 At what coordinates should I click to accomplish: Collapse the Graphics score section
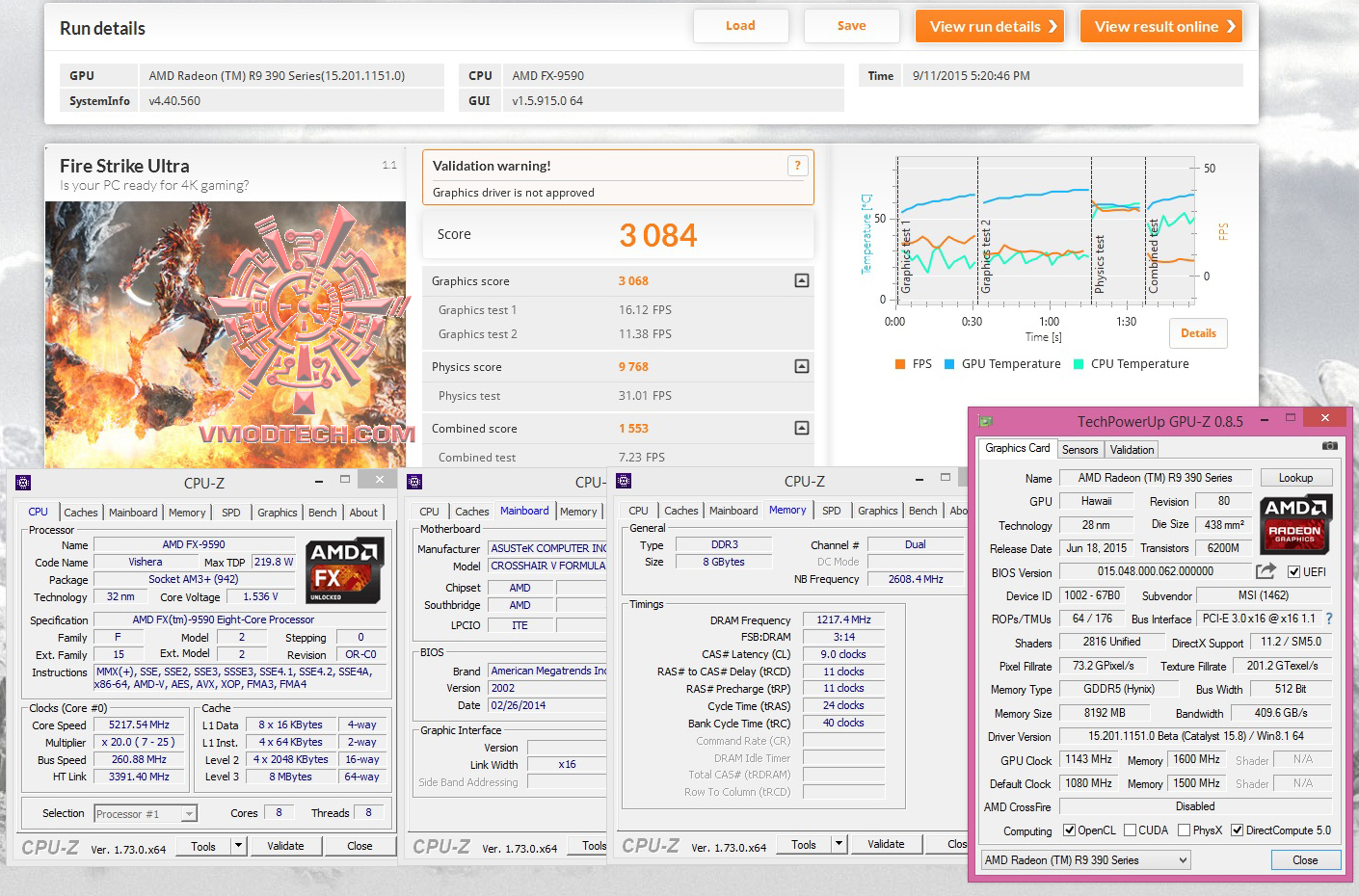click(x=801, y=280)
